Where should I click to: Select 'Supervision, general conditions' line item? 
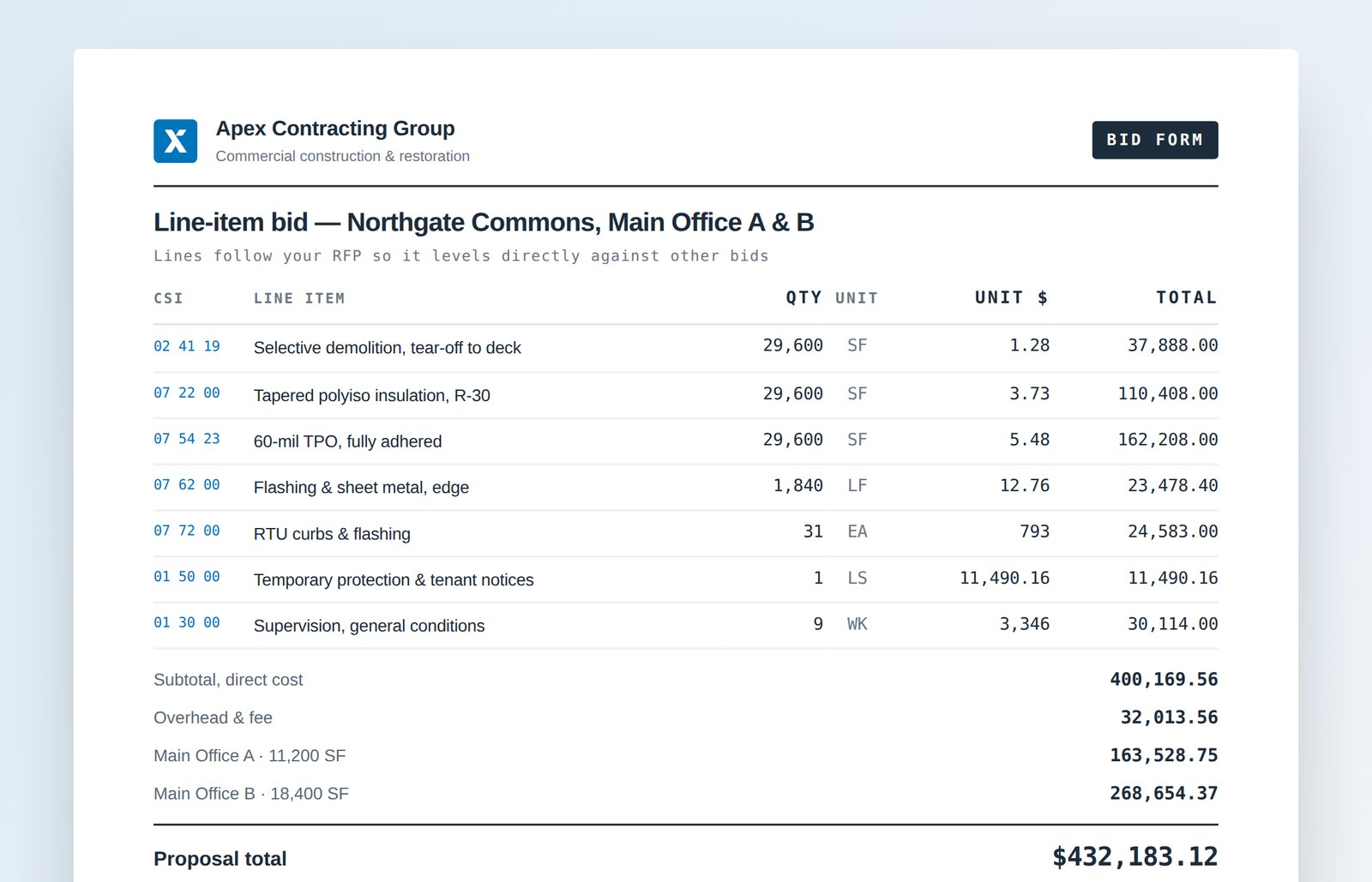pos(370,627)
